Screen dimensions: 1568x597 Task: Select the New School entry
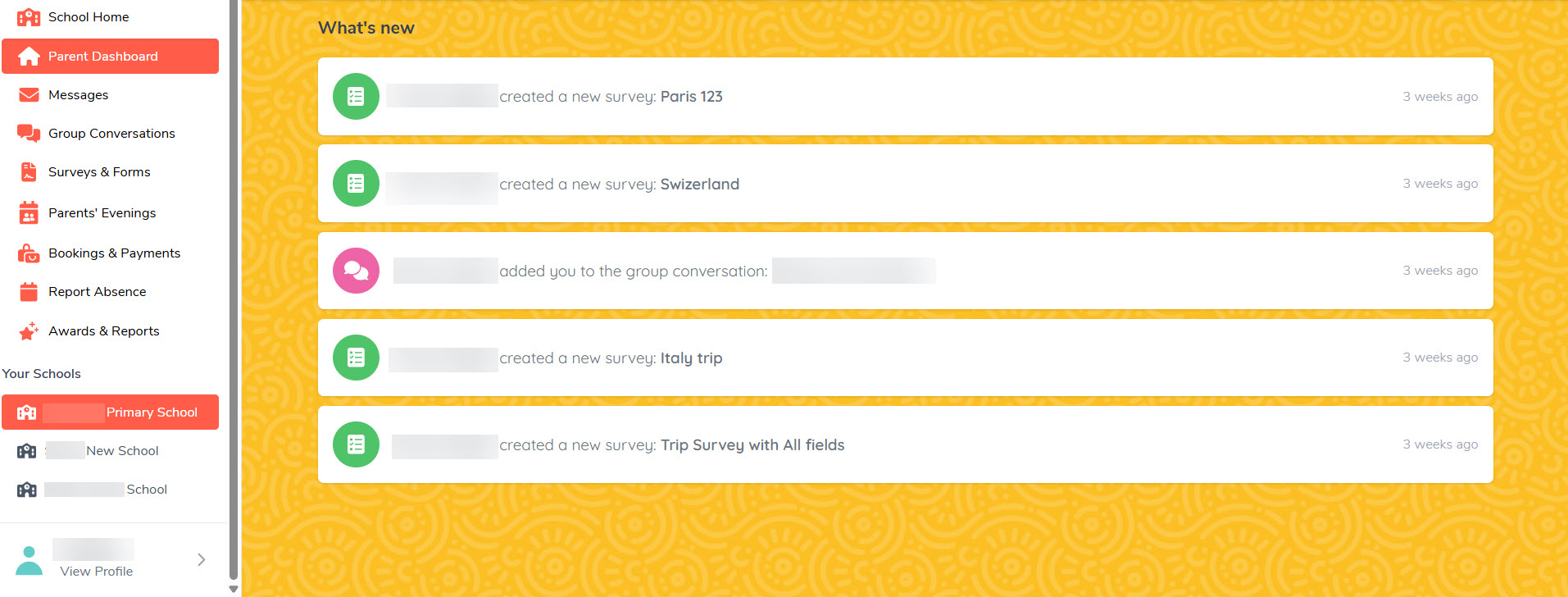coord(122,451)
